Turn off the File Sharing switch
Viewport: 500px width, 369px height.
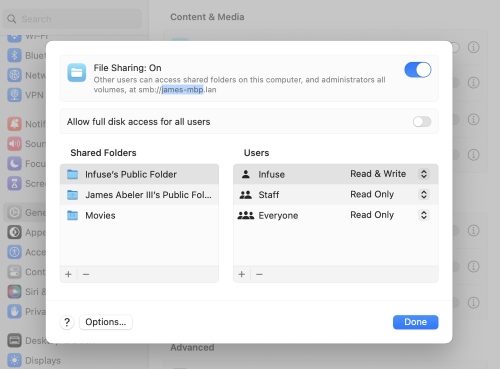(418, 70)
